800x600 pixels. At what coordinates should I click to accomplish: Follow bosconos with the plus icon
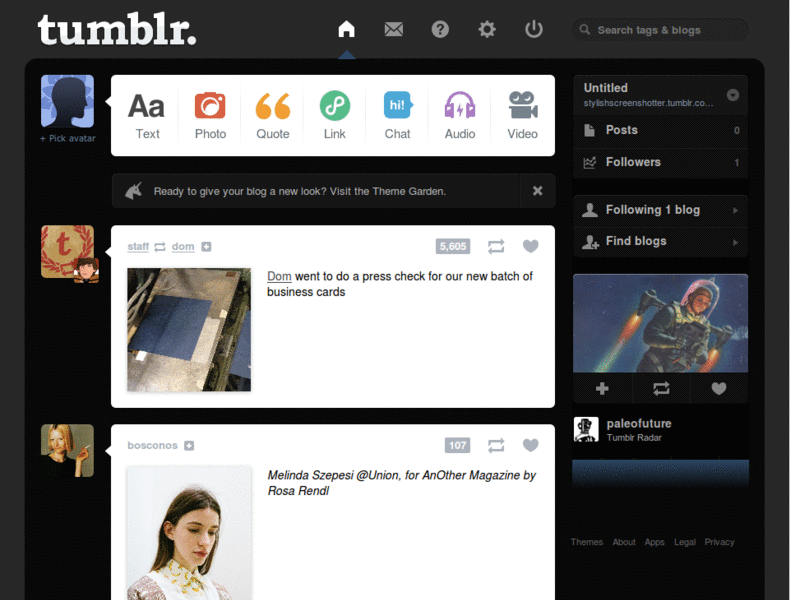tap(189, 446)
